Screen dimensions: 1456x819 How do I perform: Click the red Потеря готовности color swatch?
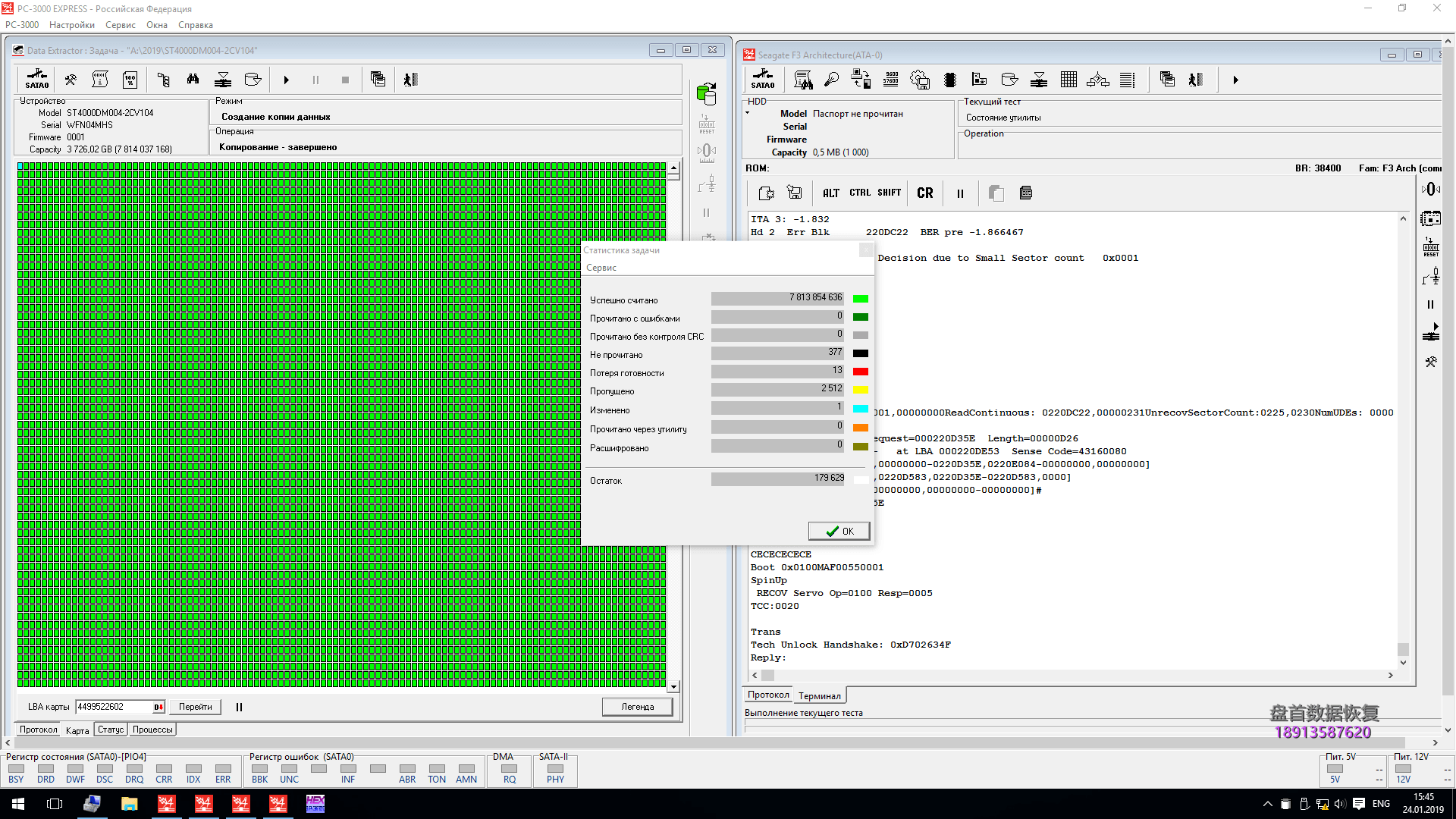pos(861,372)
